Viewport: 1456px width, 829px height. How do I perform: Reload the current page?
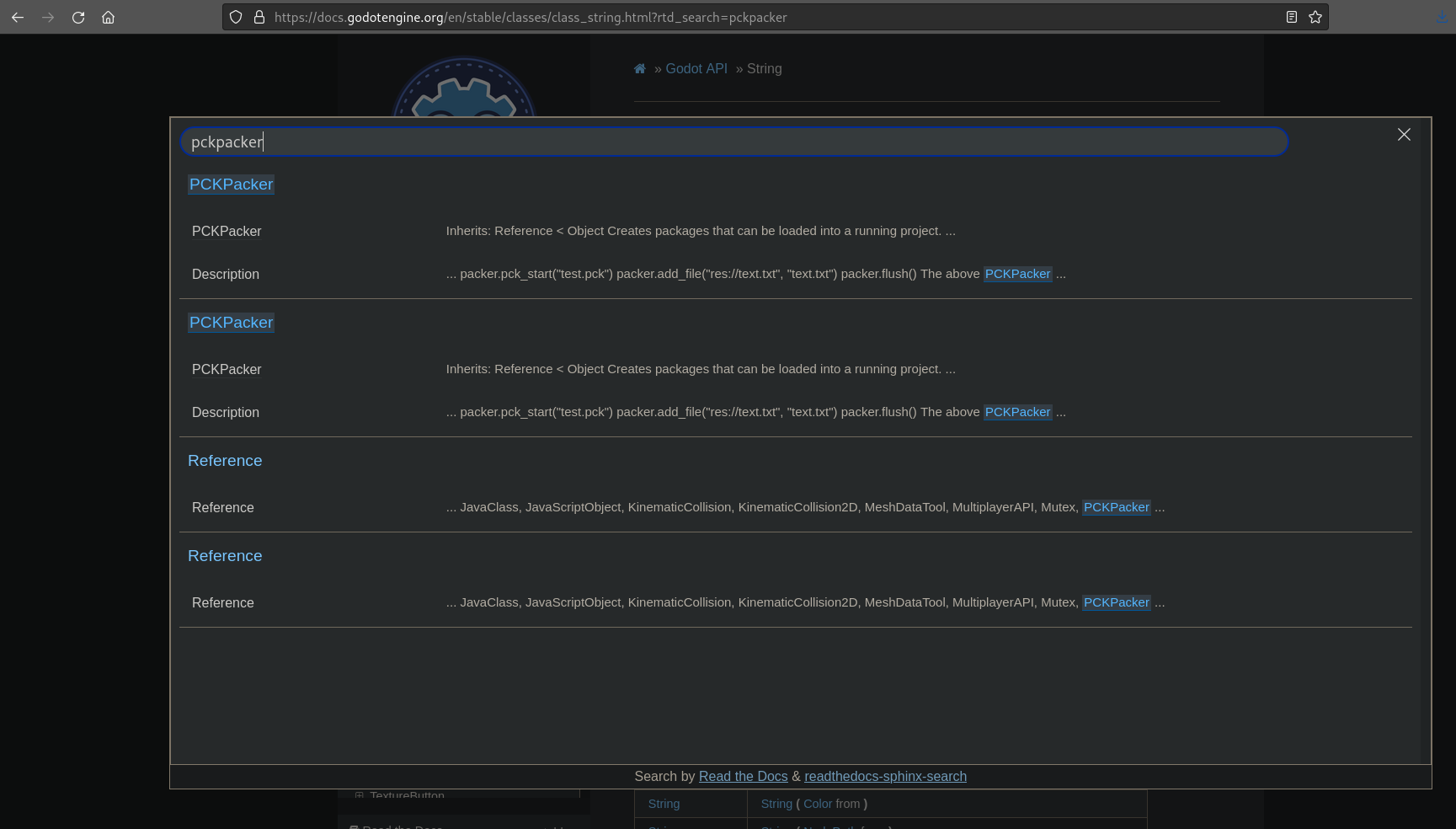point(78,17)
